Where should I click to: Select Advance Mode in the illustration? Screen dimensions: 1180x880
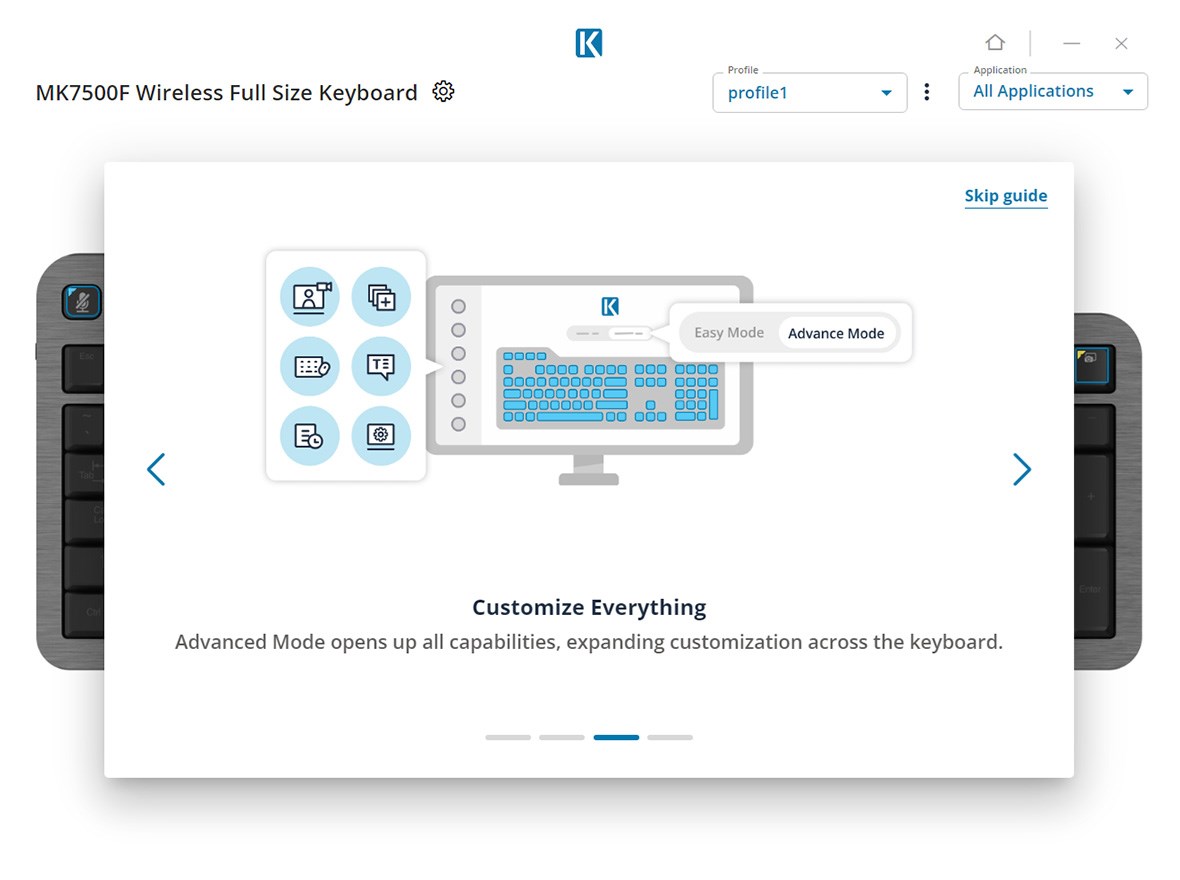(x=836, y=333)
